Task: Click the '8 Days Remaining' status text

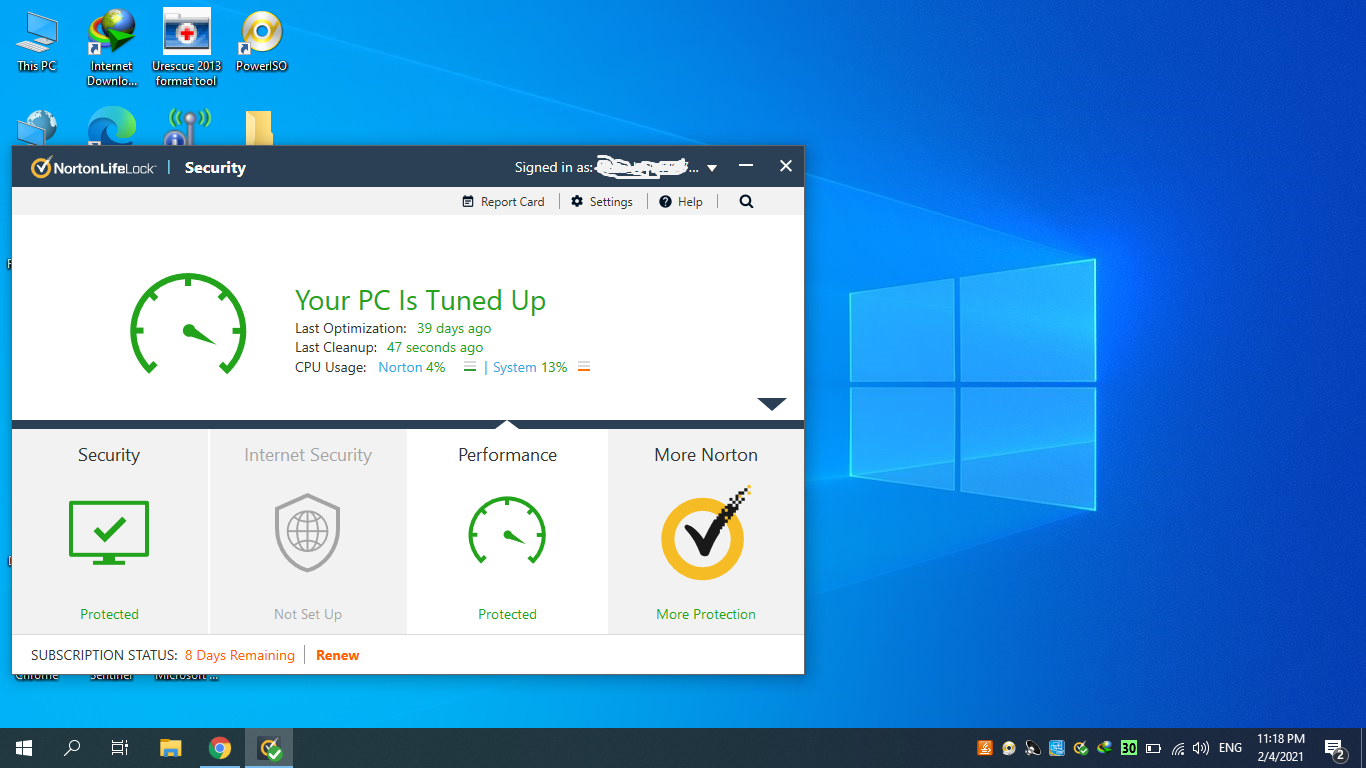Action: 240,656
